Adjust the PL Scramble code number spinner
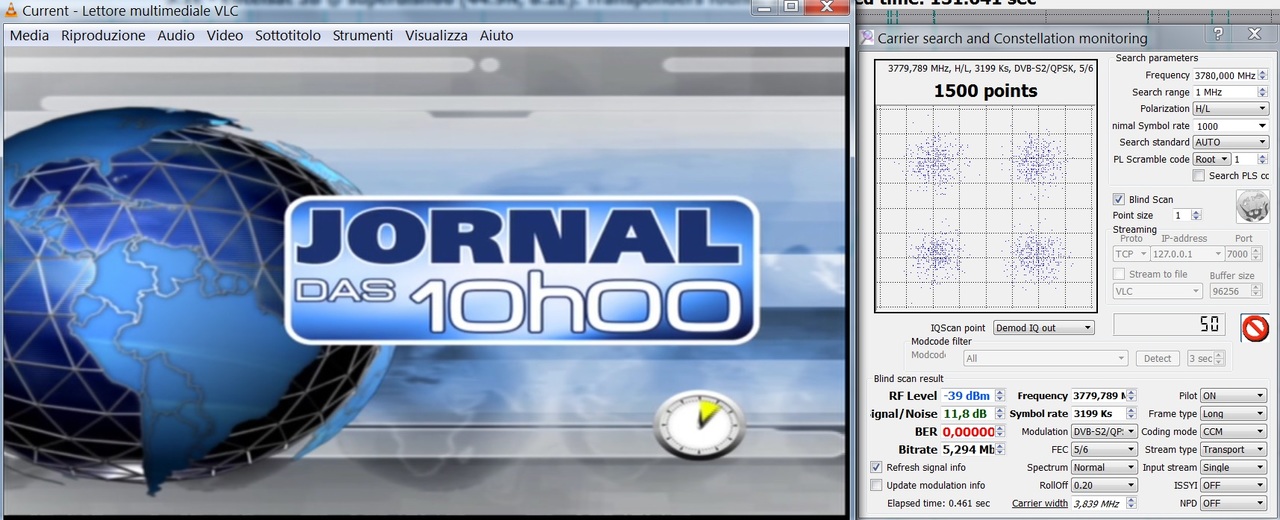Image resolution: width=1280 pixels, height=520 pixels. point(1263,159)
